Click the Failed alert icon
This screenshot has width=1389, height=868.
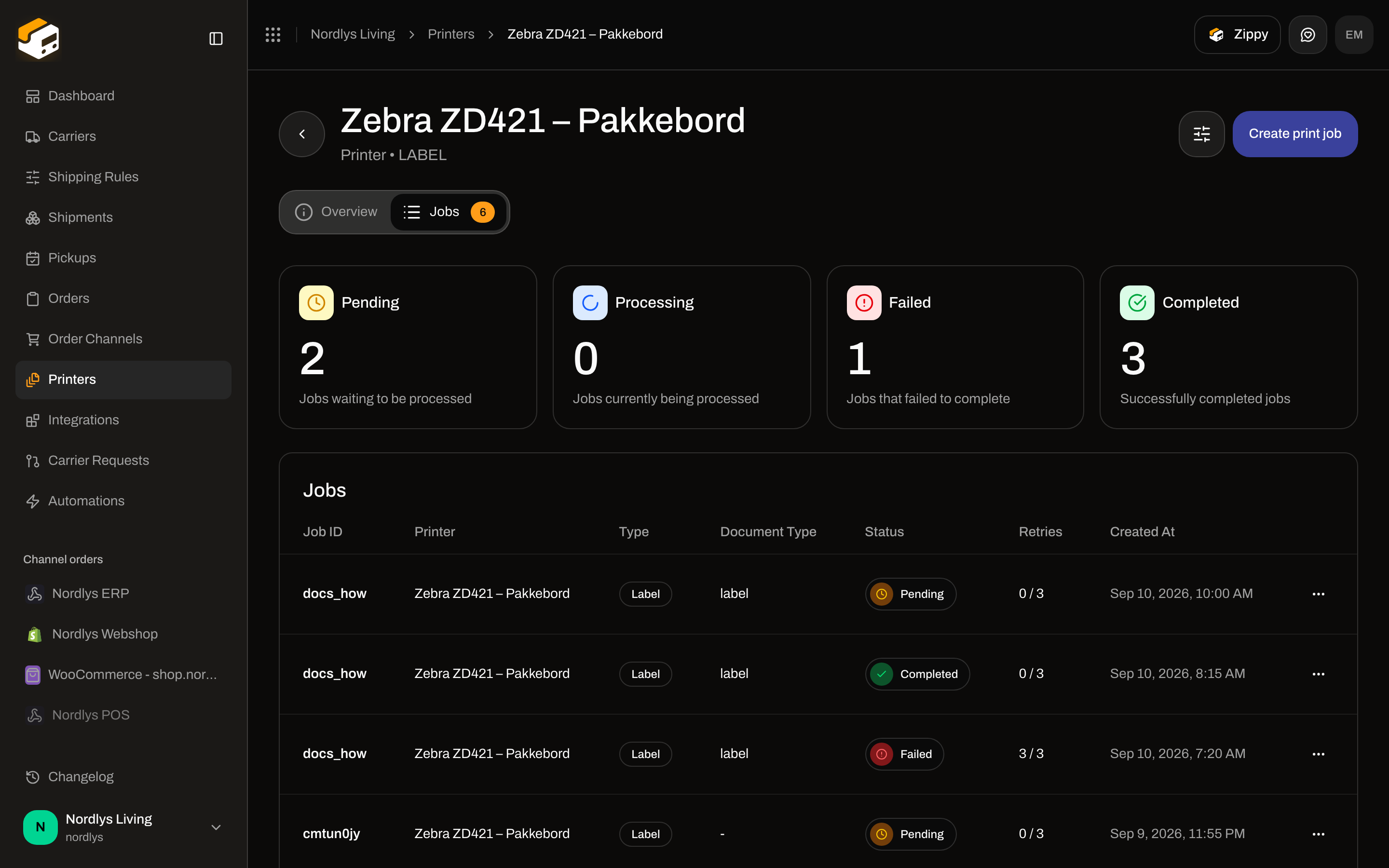click(864, 302)
